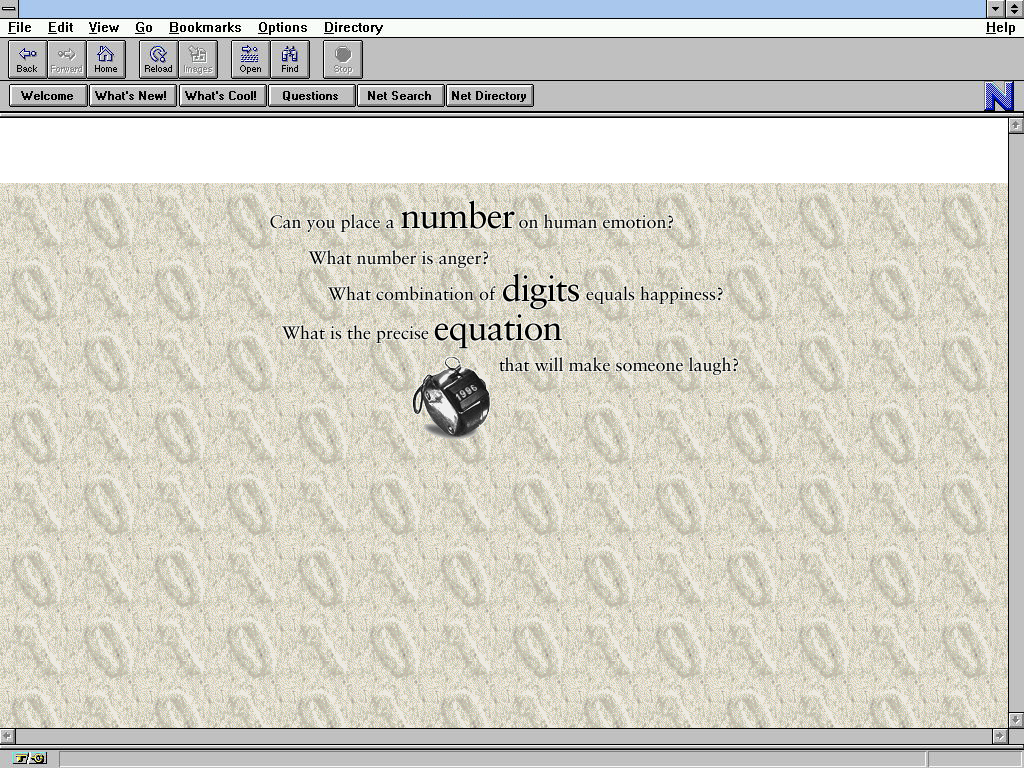
Task: Click the vertical scrollbar down arrow
Action: [1016, 719]
